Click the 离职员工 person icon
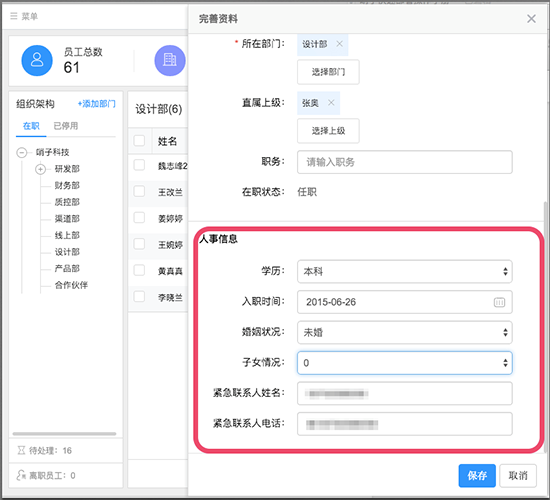This screenshot has width=550, height=500. pos(21,475)
